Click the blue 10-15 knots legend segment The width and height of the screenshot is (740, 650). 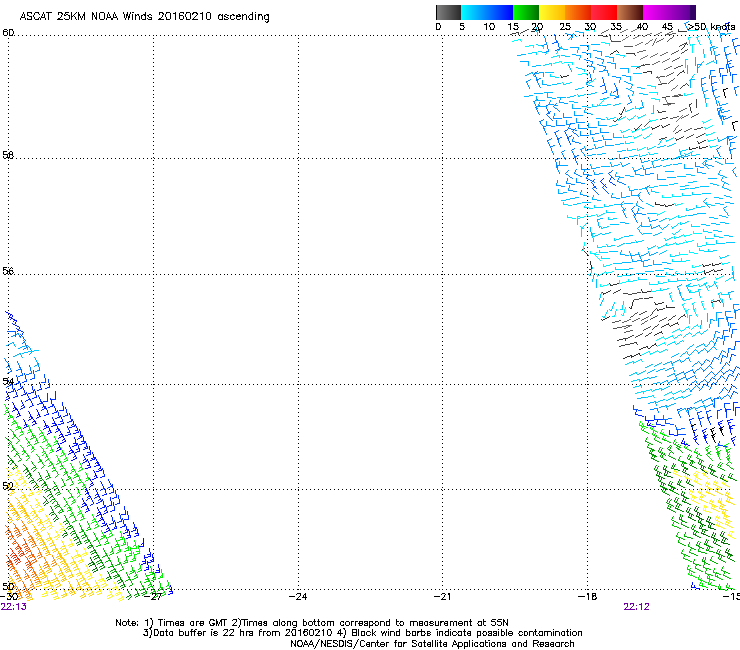[x=500, y=12]
